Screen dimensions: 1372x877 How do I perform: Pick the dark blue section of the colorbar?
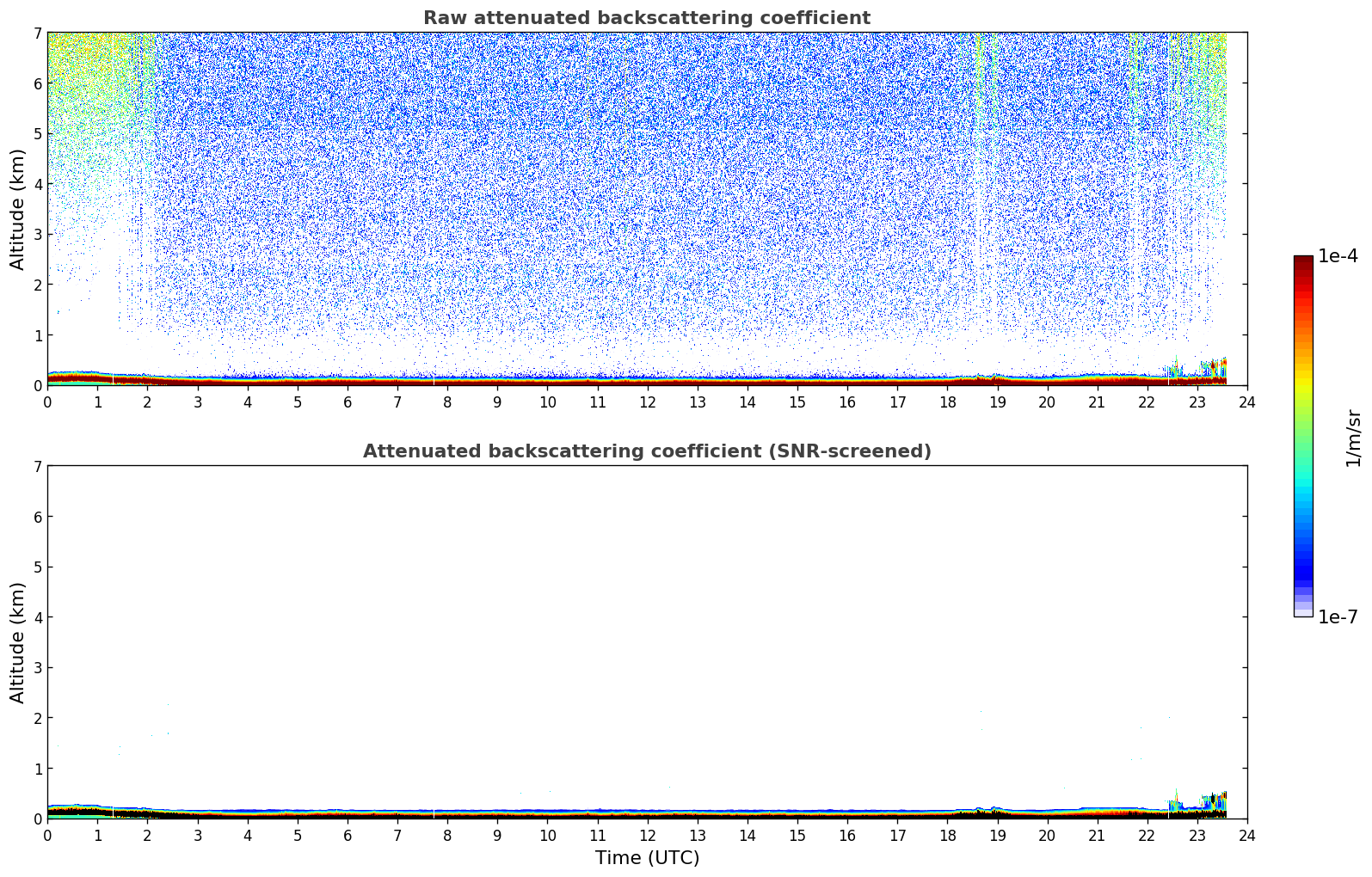click(1302, 567)
